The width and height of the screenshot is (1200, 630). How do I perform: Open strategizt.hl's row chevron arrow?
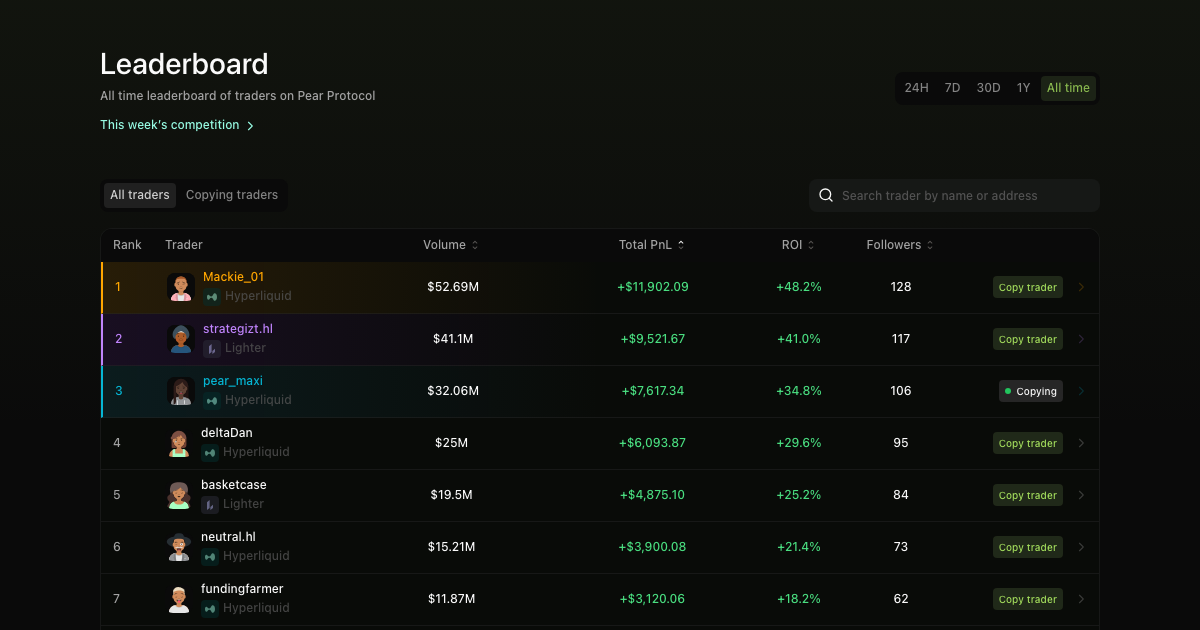point(1081,339)
